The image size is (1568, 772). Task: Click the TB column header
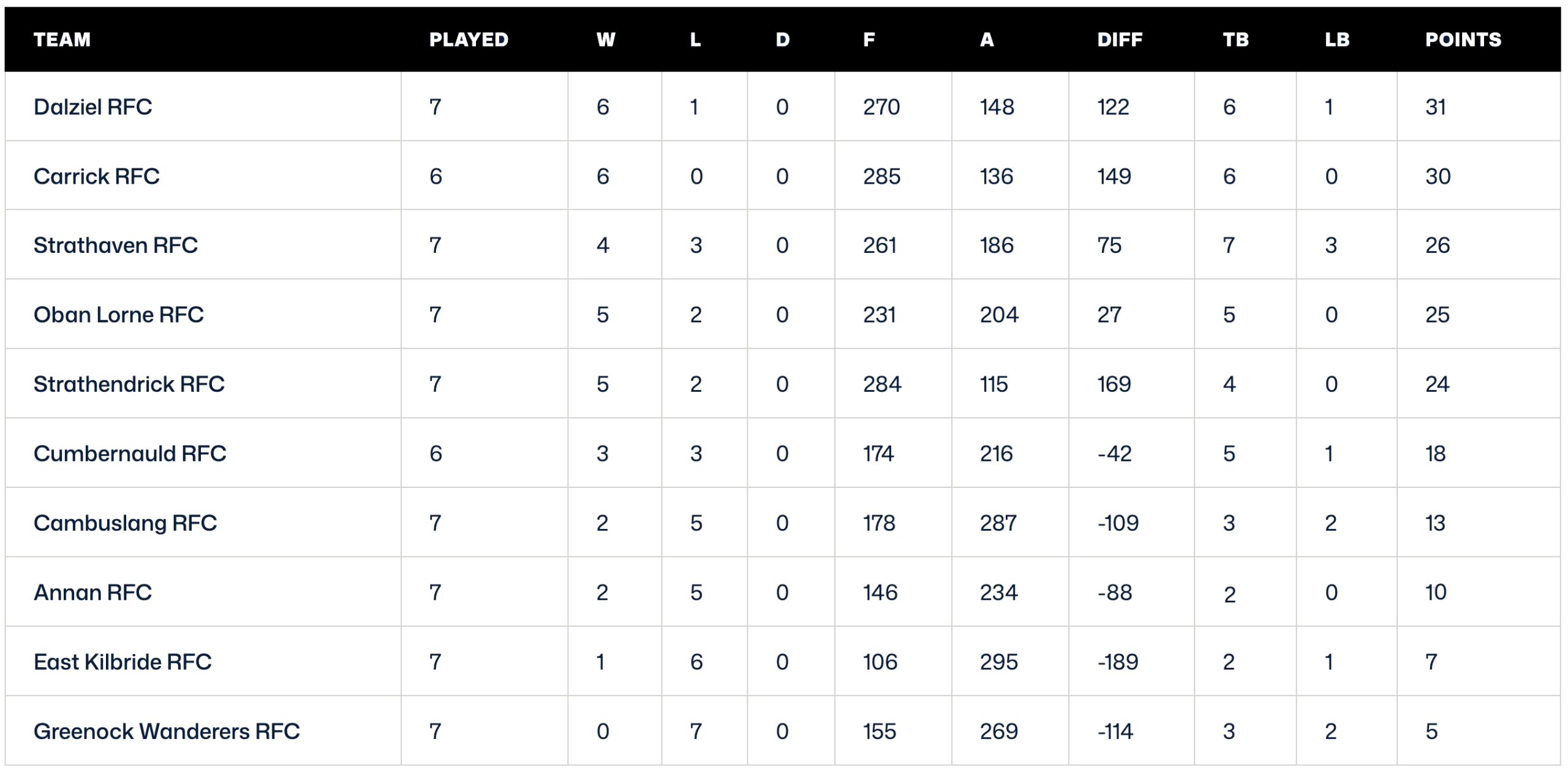click(1235, 40)
